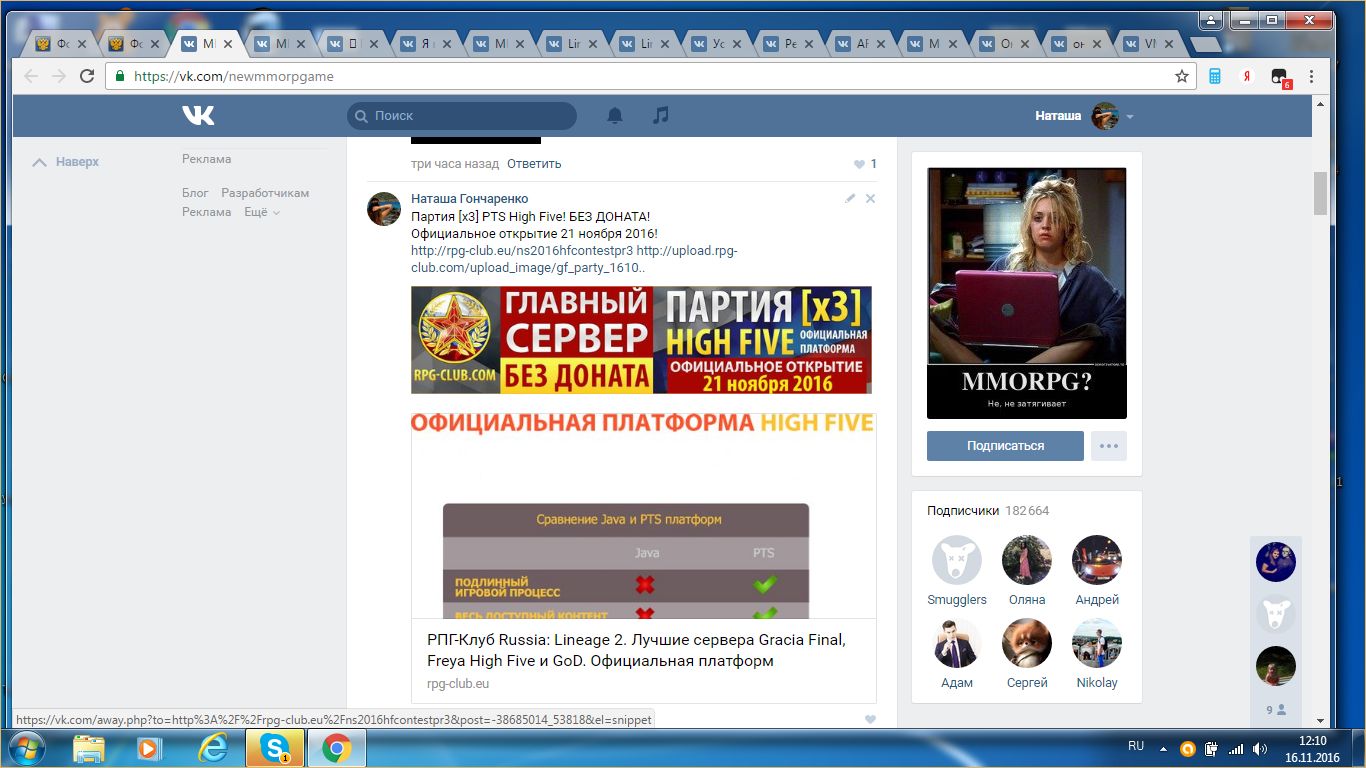Open Наташа Гончаренко's profile name link
1366x768 pixels.
[x=469, y=199]
